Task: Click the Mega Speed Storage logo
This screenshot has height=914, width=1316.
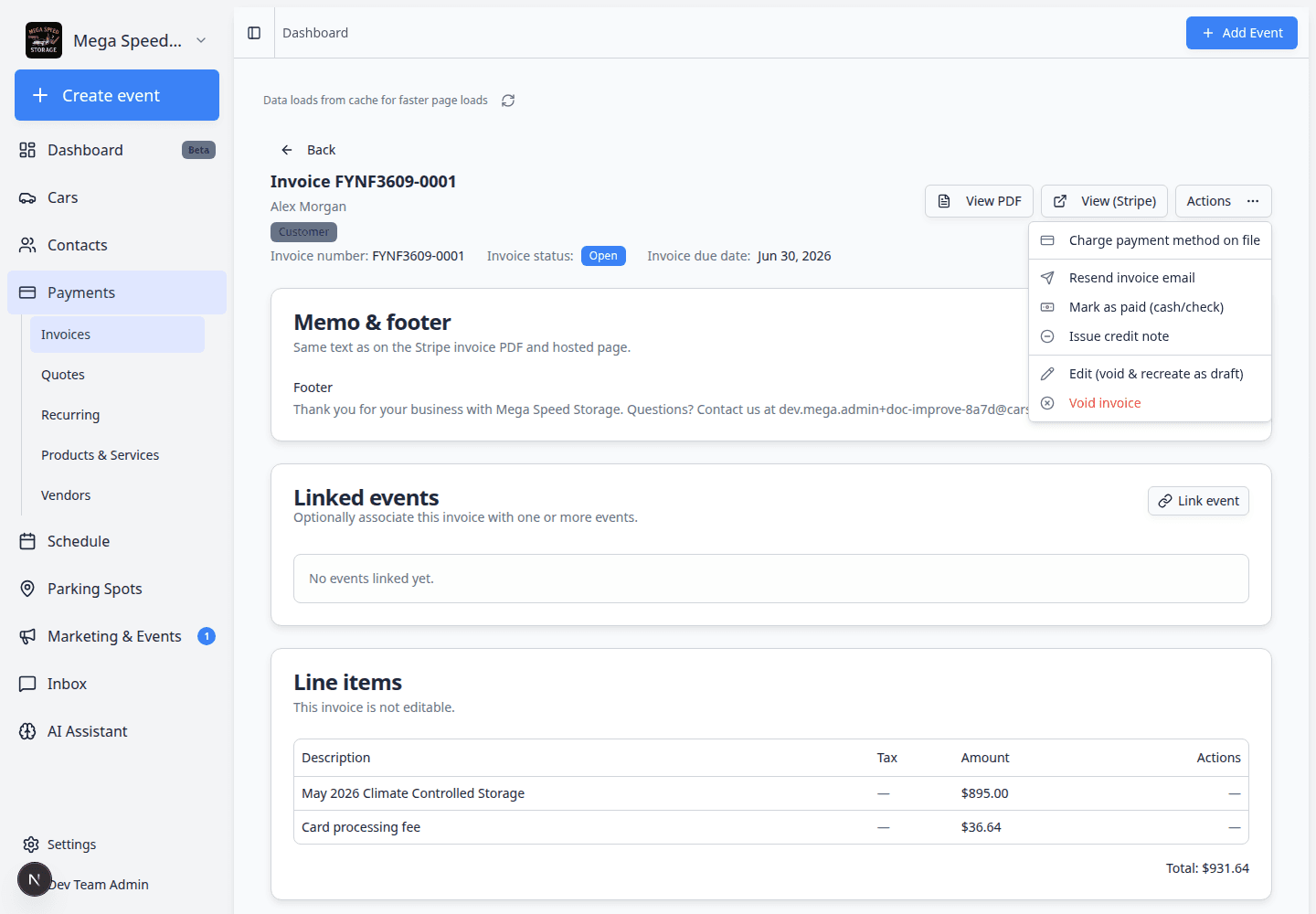Action: click(x=44, y=40)
